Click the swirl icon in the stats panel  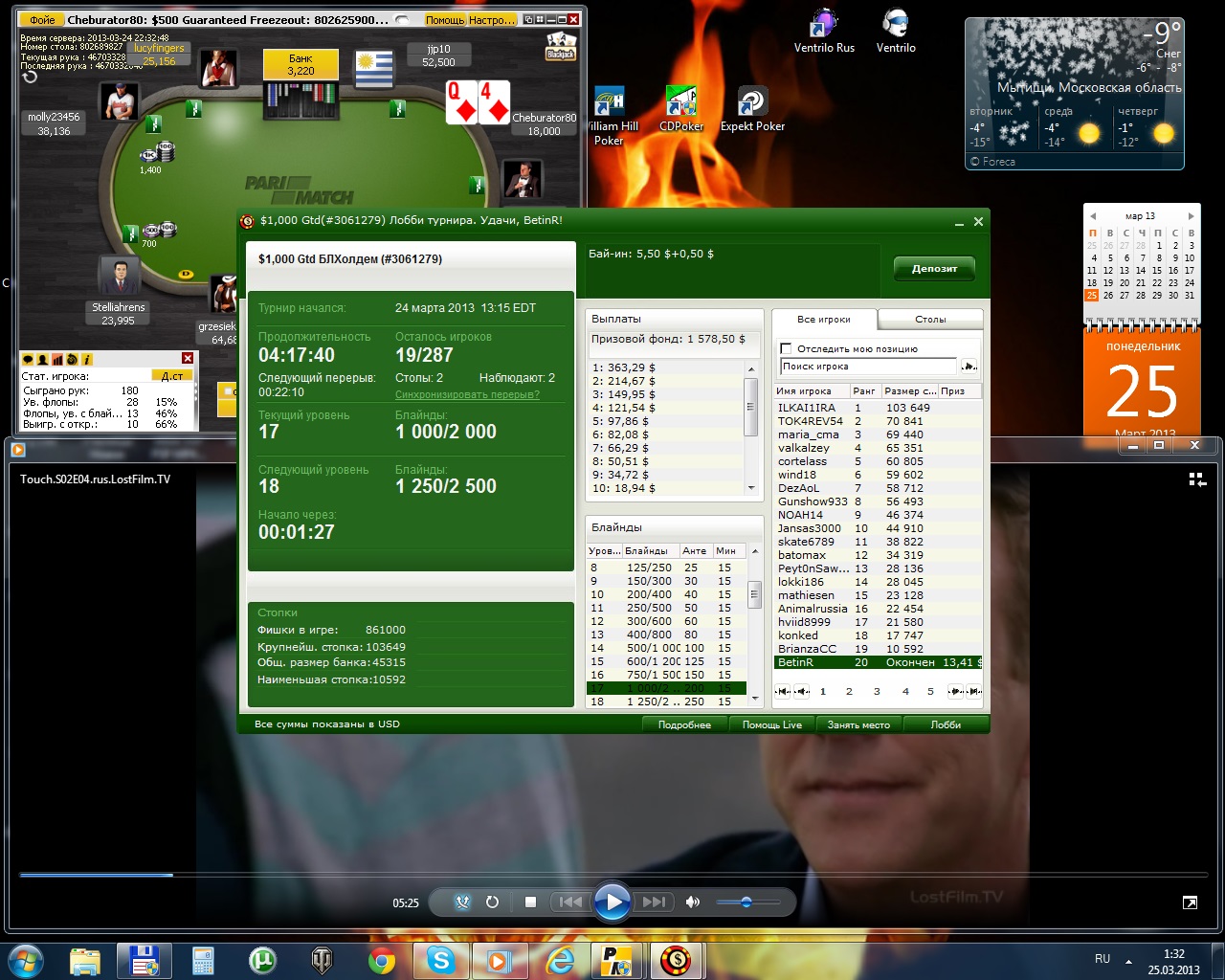click(x=72, y=359)
